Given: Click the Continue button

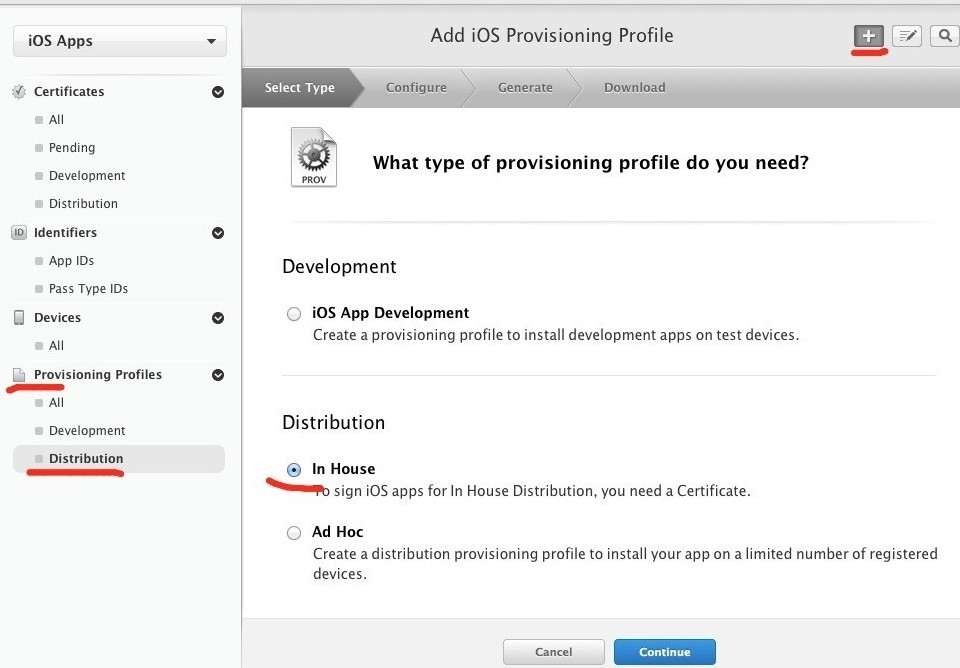Looking at the screenshot, I should click(665, 652).
